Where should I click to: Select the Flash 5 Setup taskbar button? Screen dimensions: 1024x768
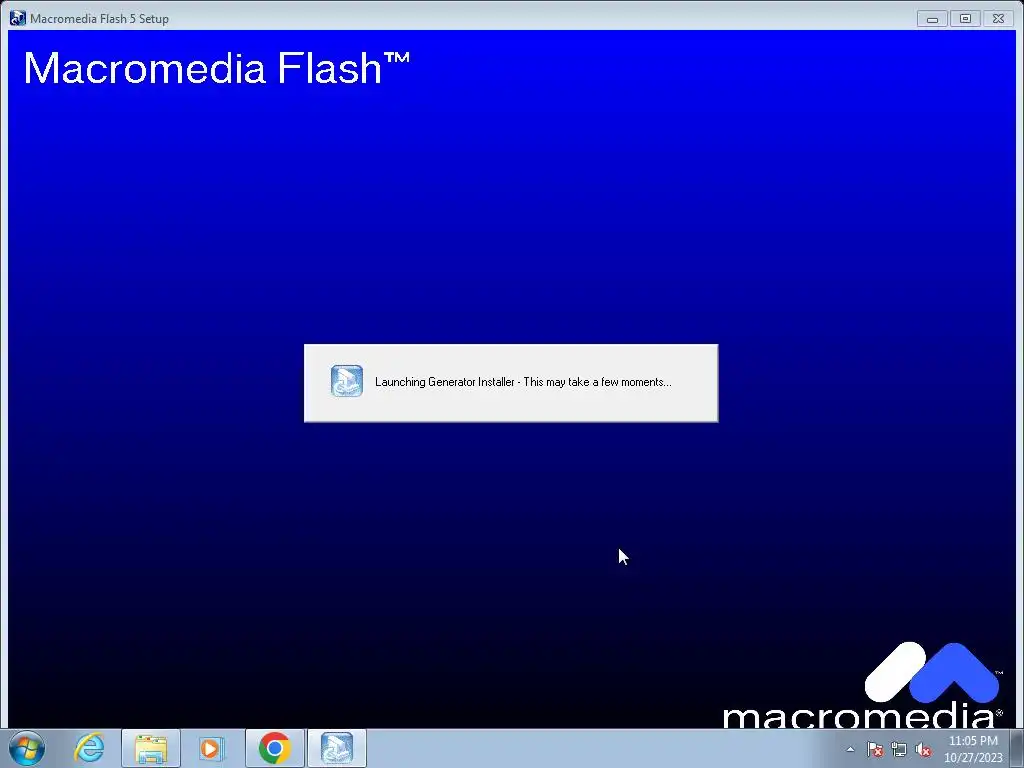pos(337,748)
